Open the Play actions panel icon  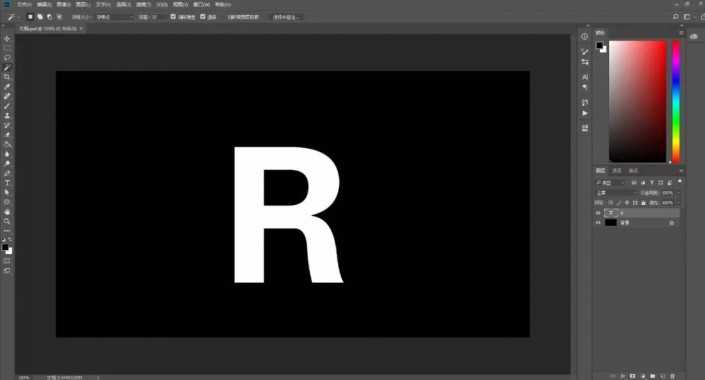585,113
